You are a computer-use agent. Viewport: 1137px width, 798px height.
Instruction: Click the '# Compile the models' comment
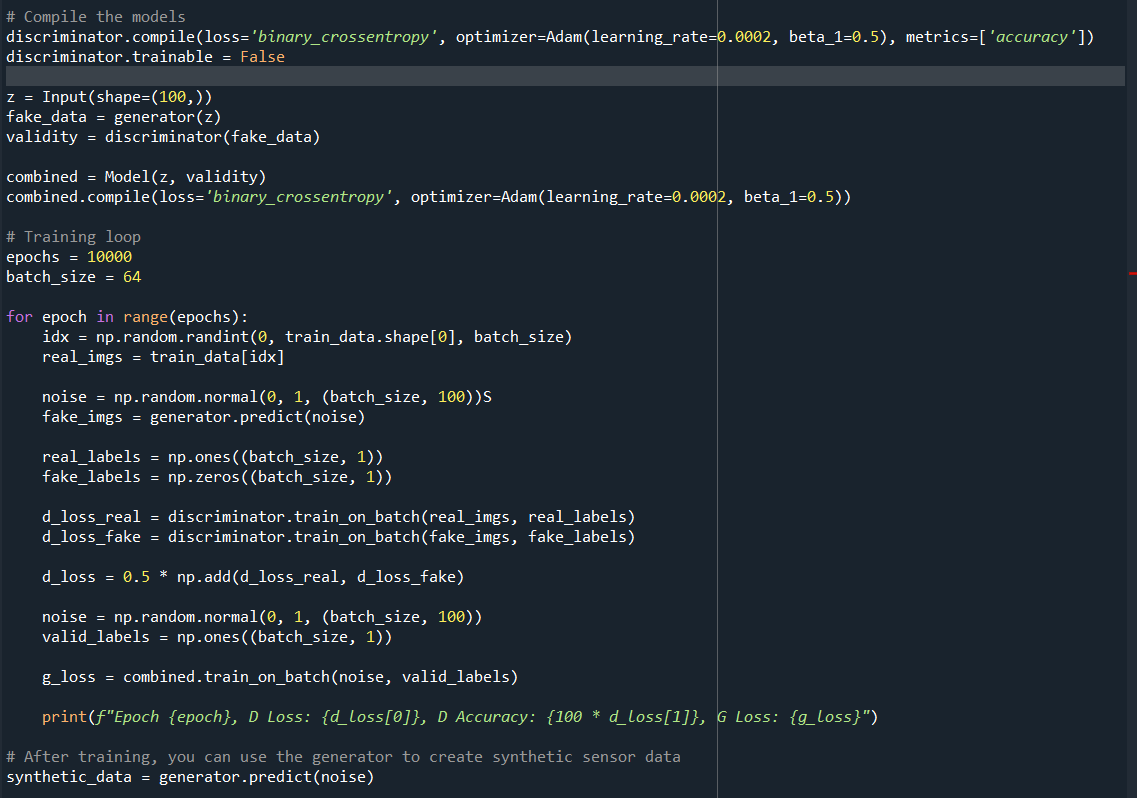click(x=96, y=17)
